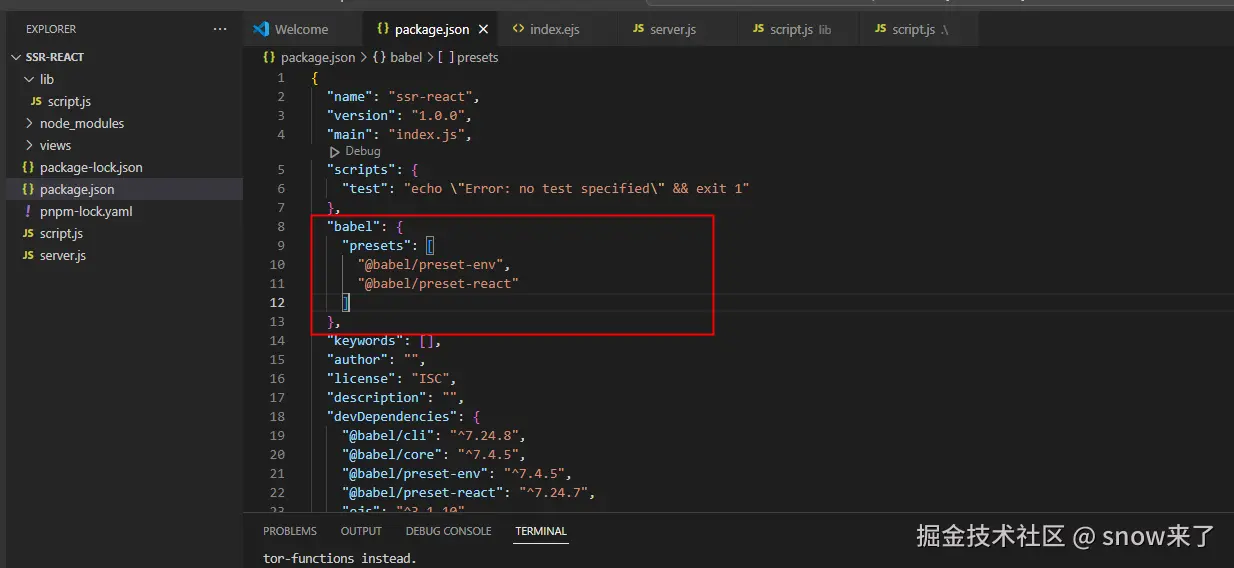The image size is (1234, 568).
Task: Click the "scripts" key on line 5
Action: [x=361, y=170]
